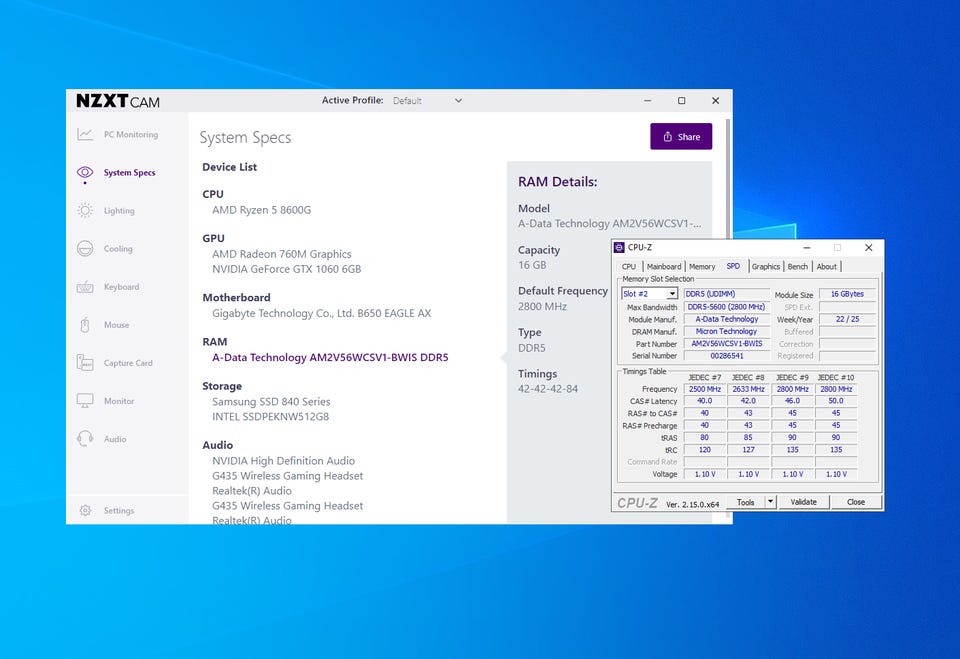Click the DRAM Manuf. Micron Technology field
960x659 pixels.
coord(727,331)
